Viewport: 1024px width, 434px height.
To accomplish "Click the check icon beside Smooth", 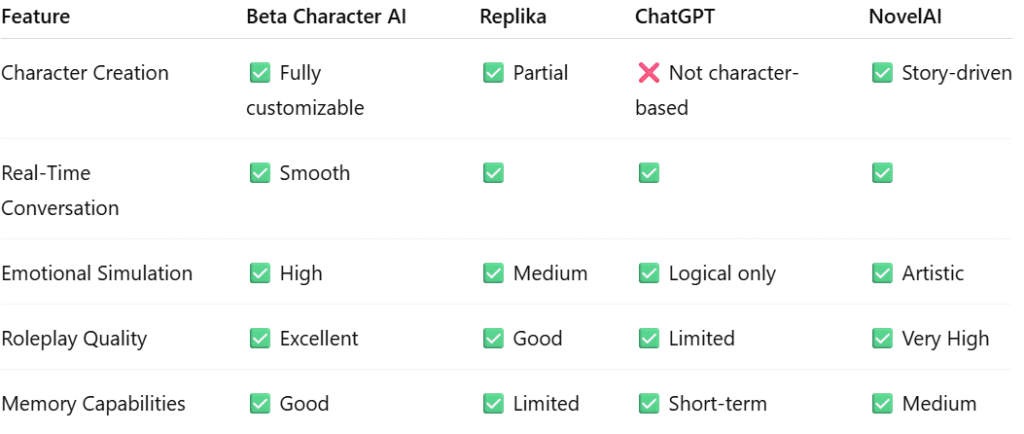I will (259, 173).
